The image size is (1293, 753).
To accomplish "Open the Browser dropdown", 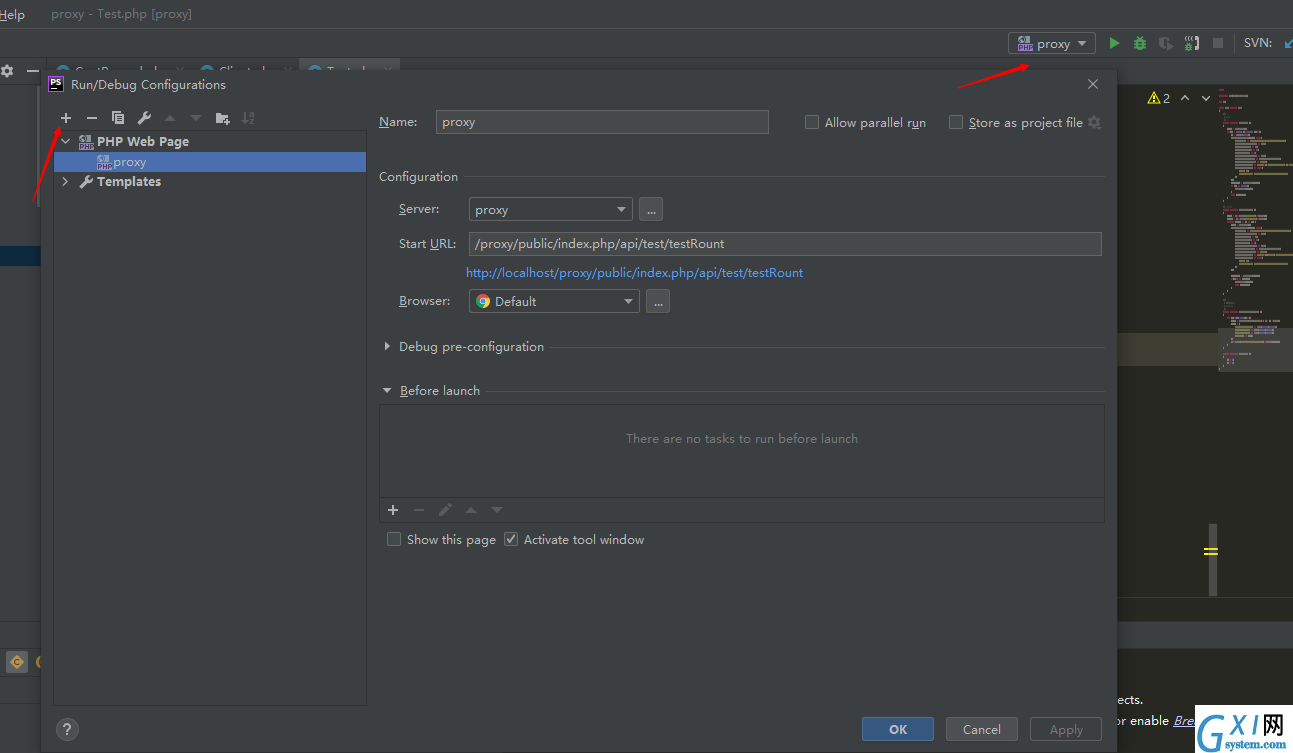I will pyautogui.click(x=554, y=301).
